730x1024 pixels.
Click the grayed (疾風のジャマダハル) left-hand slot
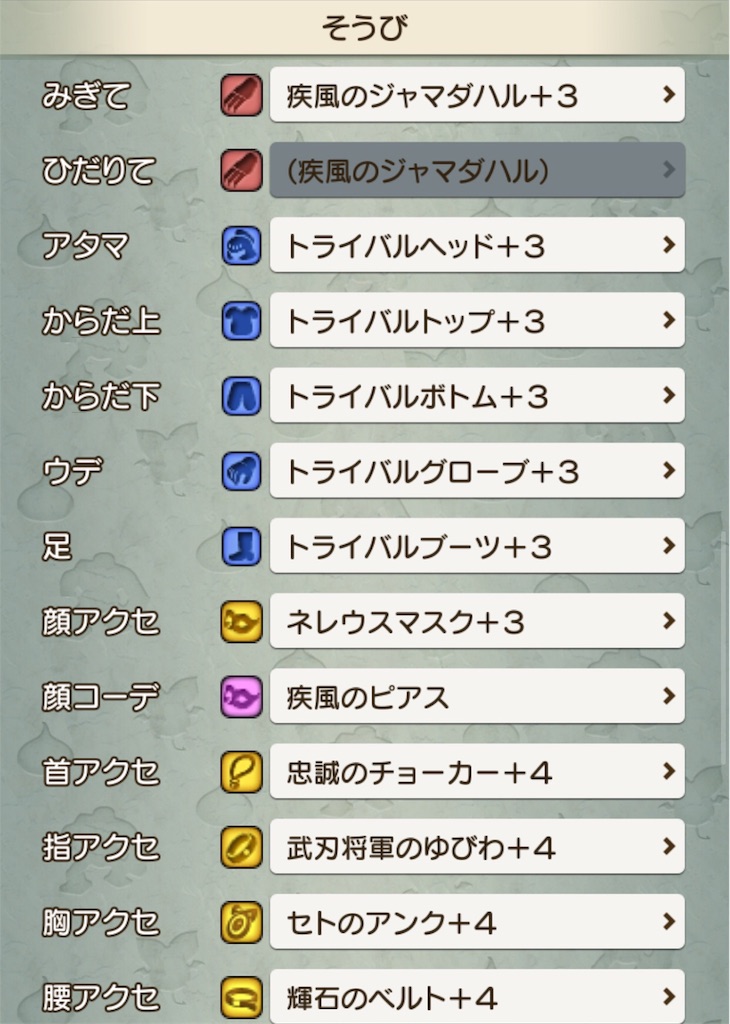point(470,170)
